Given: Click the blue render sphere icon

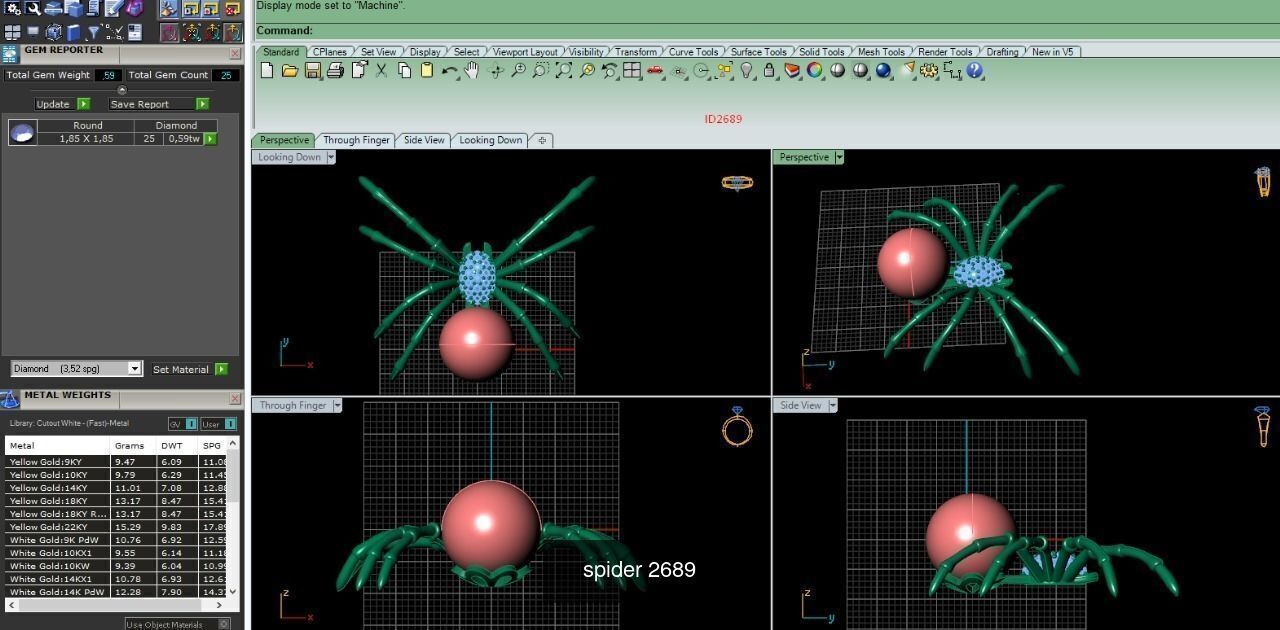Looking at the screenshot, I should [883, 70].
